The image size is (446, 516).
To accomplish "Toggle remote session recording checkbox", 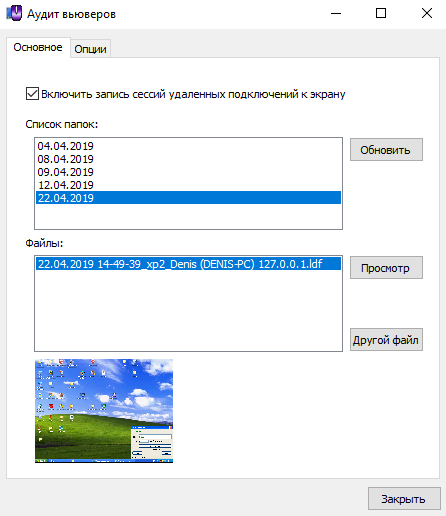I will tap(32, 94).
